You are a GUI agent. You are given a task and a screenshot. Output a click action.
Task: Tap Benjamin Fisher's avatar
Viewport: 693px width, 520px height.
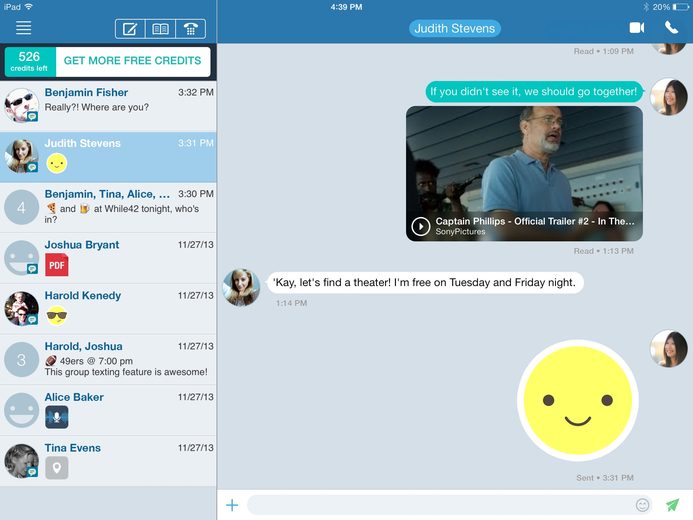[x=21, y=105]
